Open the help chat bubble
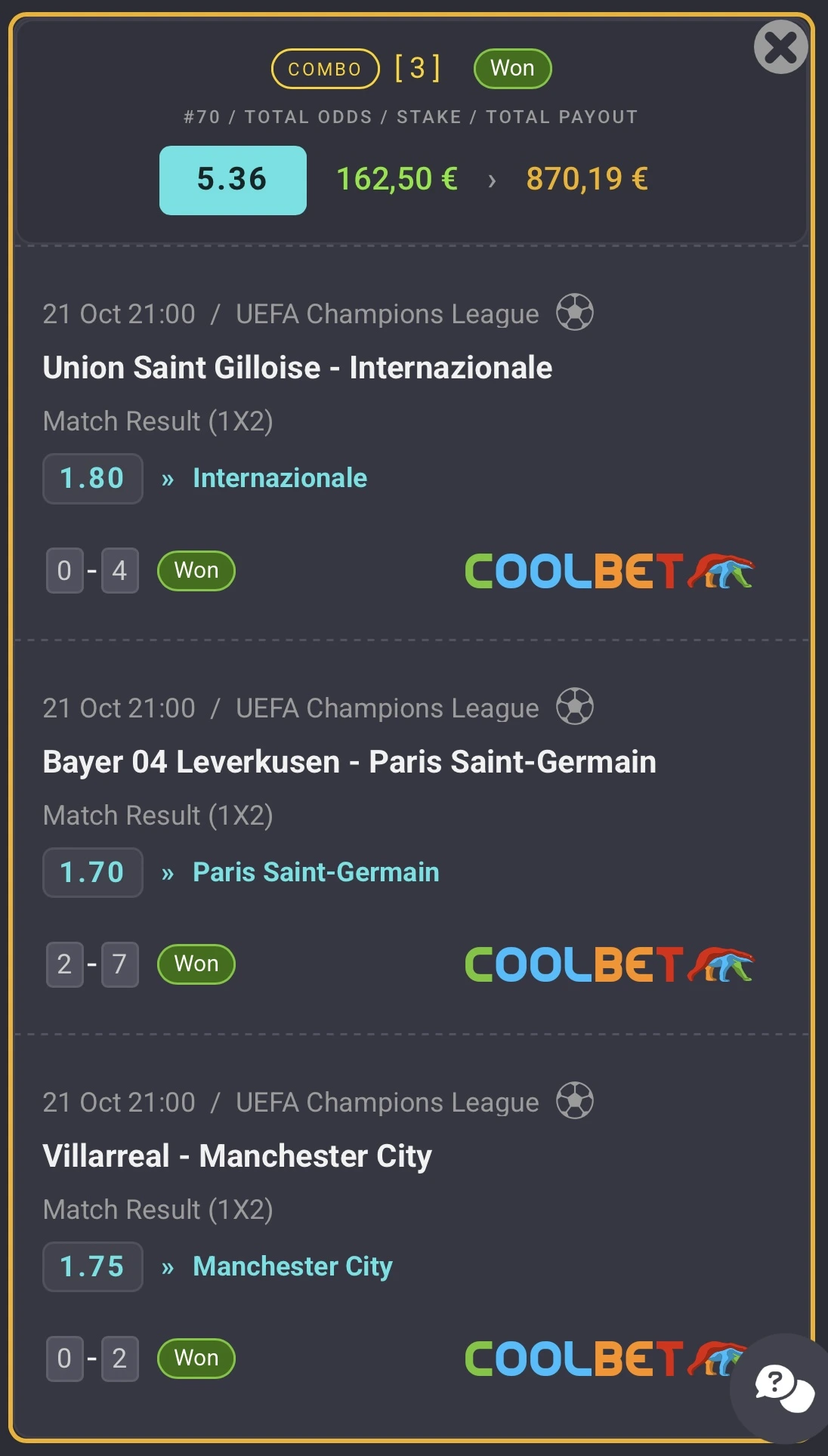This screenshot has height=1456, width=828. (x=783, y=1388)
